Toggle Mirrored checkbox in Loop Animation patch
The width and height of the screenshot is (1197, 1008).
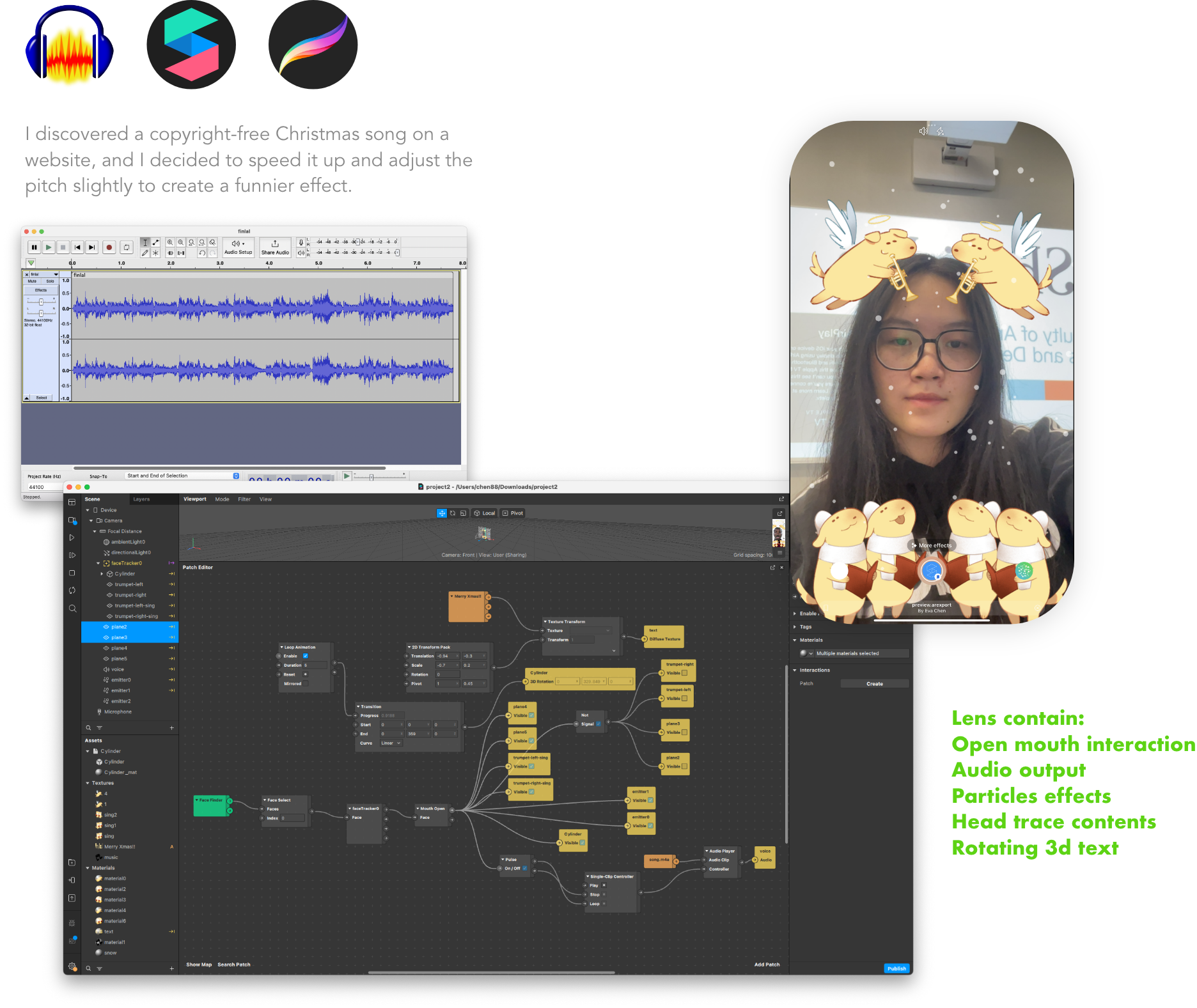tap(306, 683)
